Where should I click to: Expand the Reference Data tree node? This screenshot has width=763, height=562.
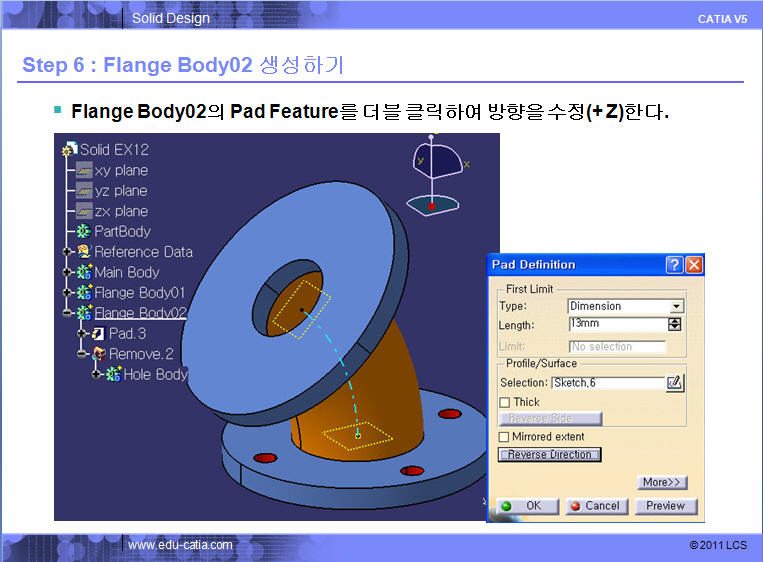[x=68, y=252]
